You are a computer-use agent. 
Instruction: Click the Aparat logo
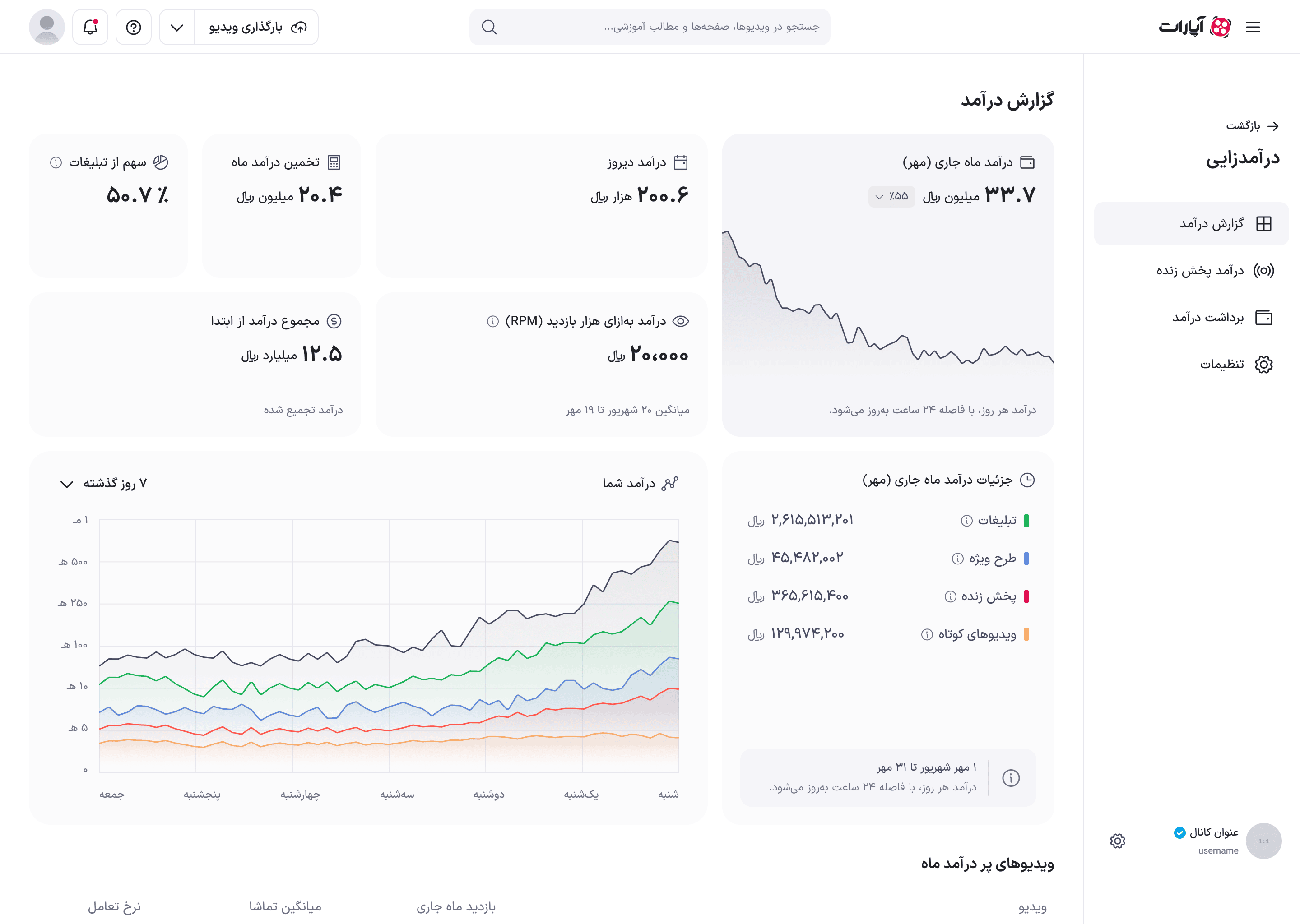(1195, 27)
